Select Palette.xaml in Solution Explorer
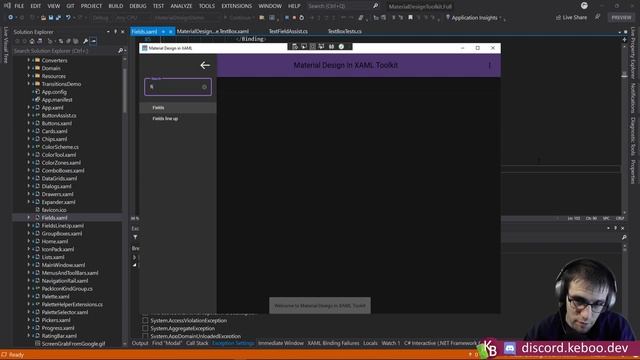640x360 pixels. tap(56, 296)
